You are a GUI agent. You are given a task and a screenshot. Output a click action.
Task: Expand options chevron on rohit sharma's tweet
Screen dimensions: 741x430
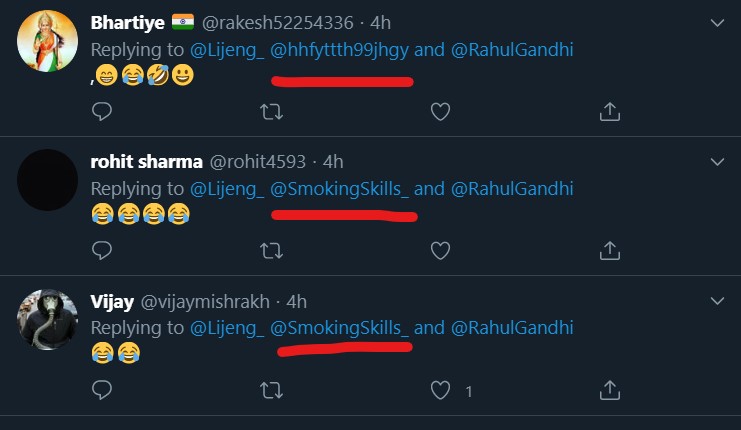[717, 161]
